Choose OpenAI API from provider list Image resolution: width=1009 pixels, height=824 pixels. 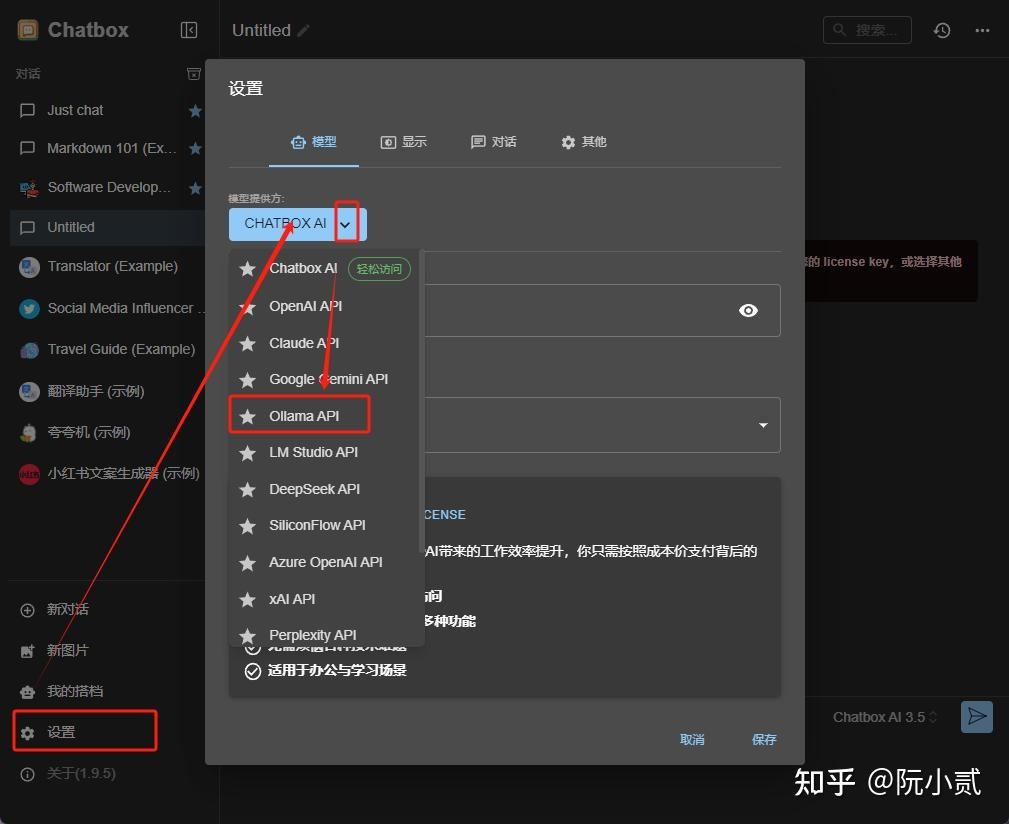tap(324, 306)
